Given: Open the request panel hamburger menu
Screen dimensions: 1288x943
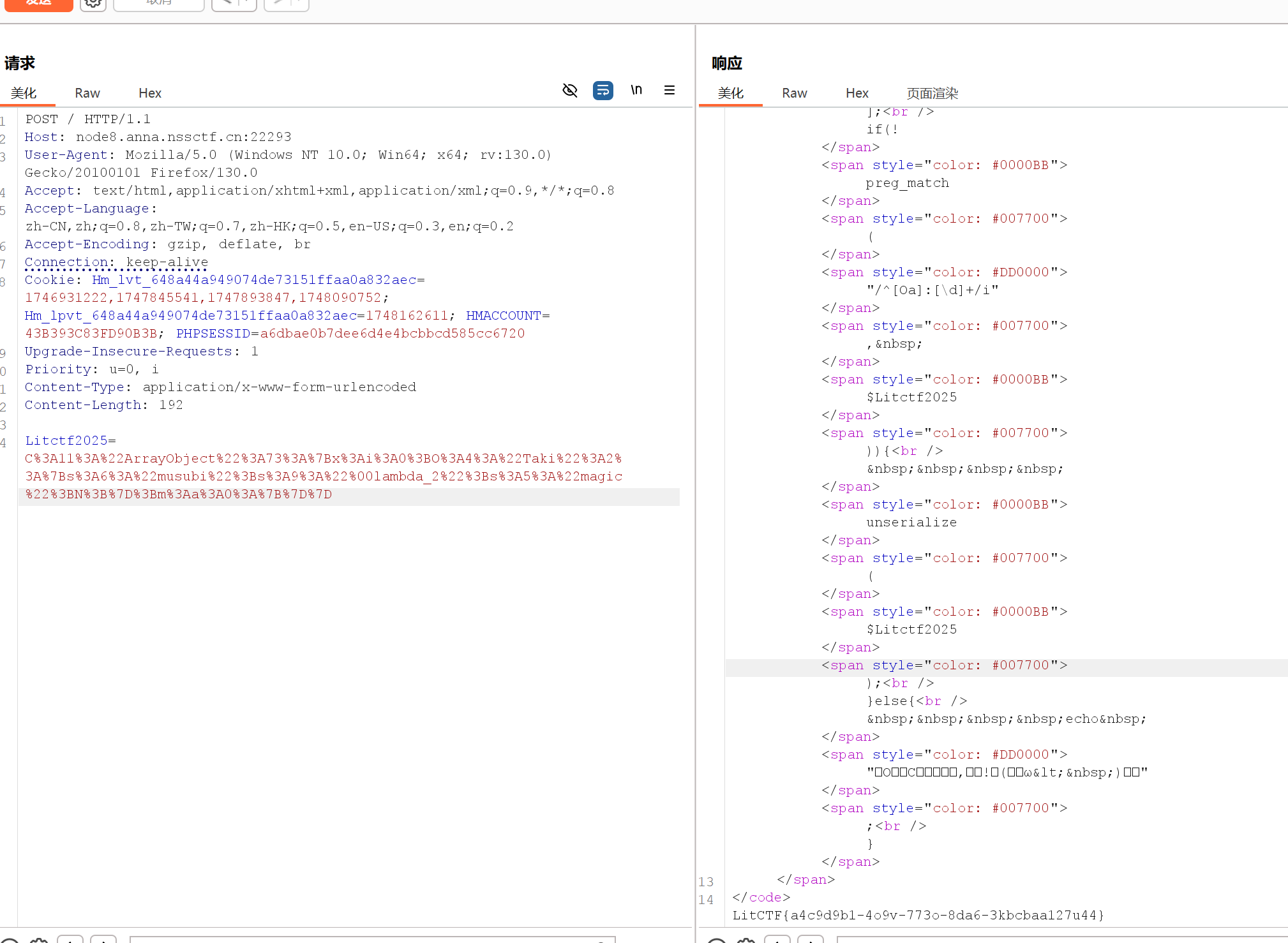Looking at the screenshot, I should click(670, 90).
